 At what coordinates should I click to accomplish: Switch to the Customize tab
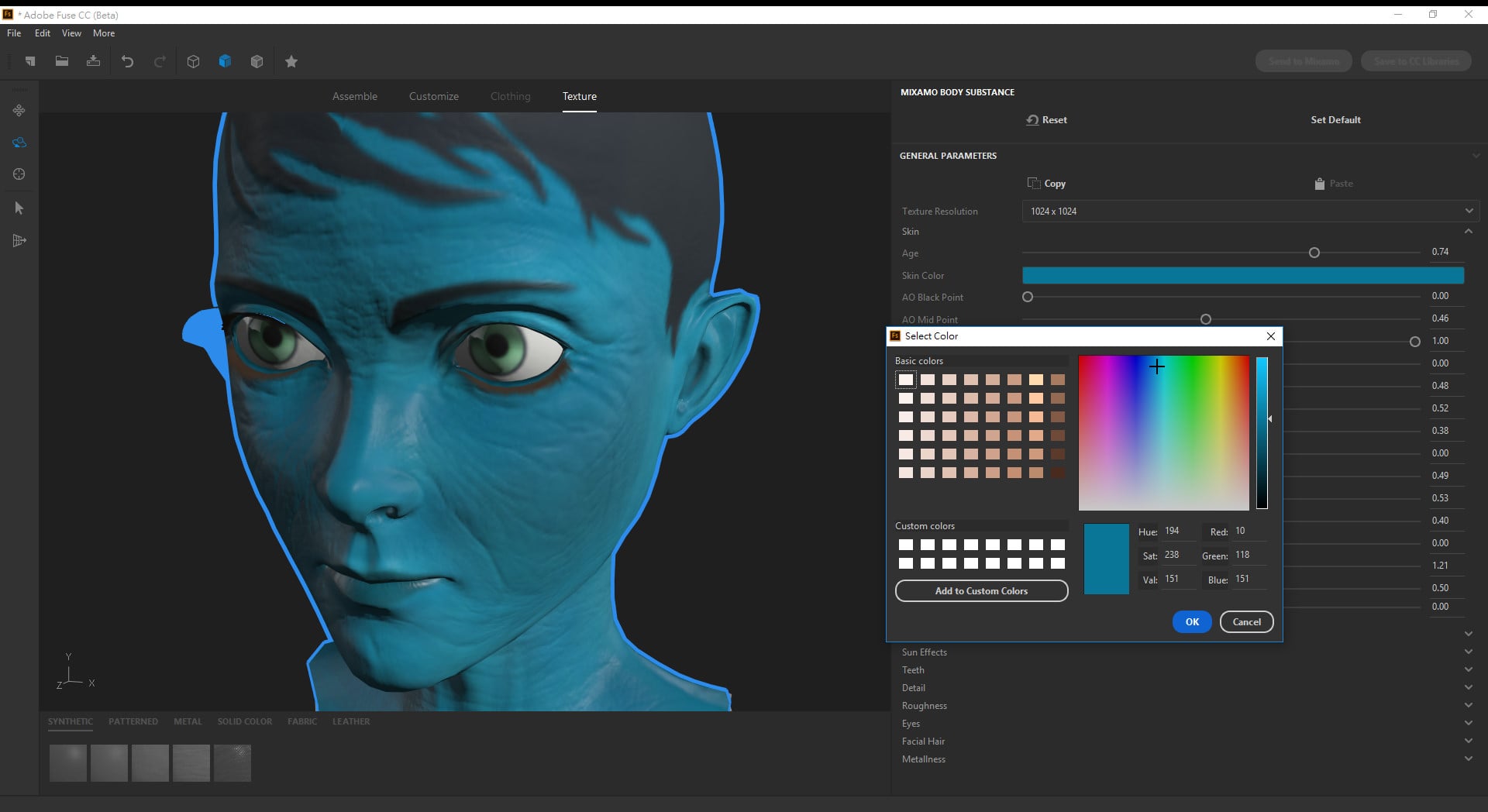click(x=434, y=96)
